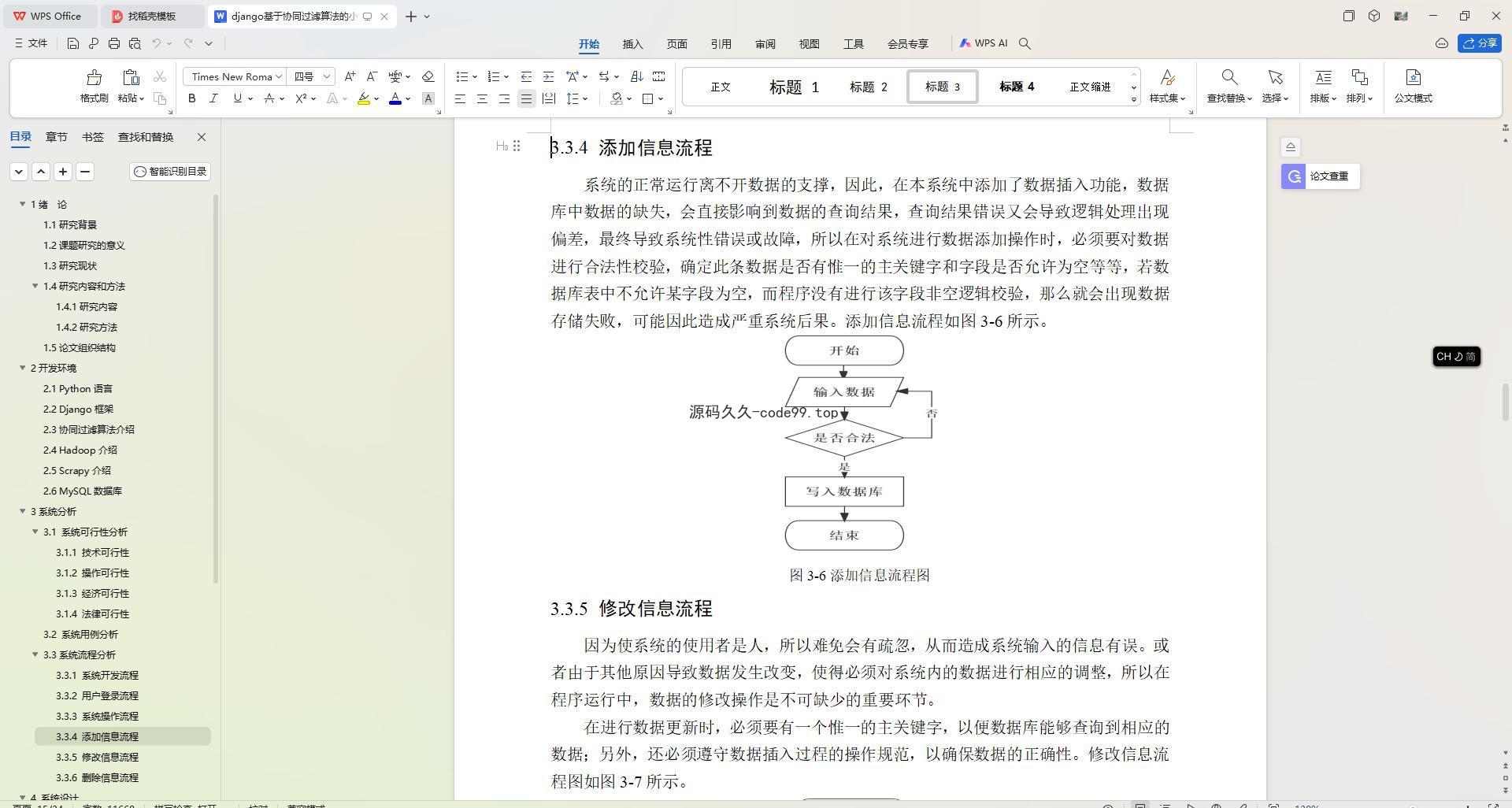Open the 审阅 ribbon tab

tap(765, 44)
